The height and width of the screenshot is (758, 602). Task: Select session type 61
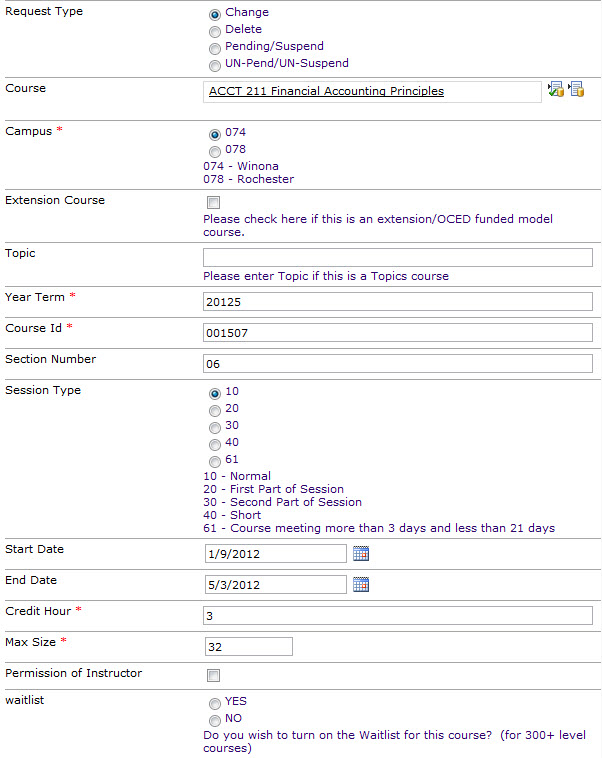coord(215,462)
